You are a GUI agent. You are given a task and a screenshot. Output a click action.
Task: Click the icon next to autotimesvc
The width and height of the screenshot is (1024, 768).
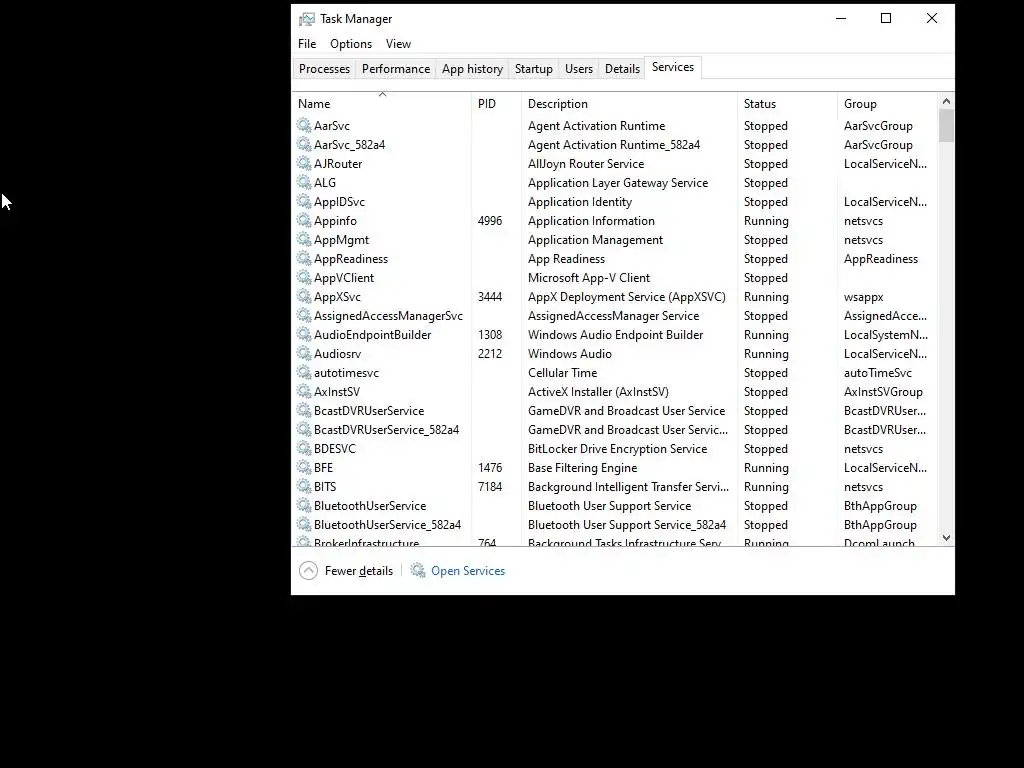(304, 372)
